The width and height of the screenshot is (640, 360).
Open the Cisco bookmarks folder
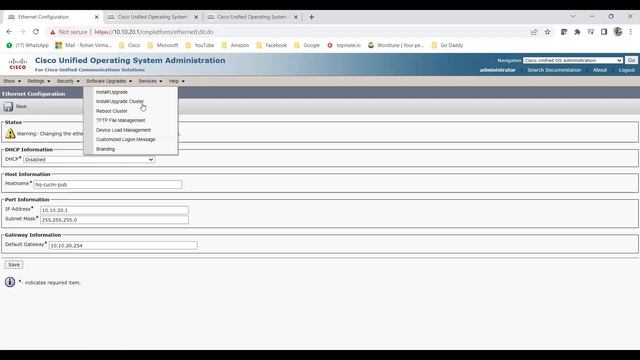pyautogui.click(x=129, y=45)
